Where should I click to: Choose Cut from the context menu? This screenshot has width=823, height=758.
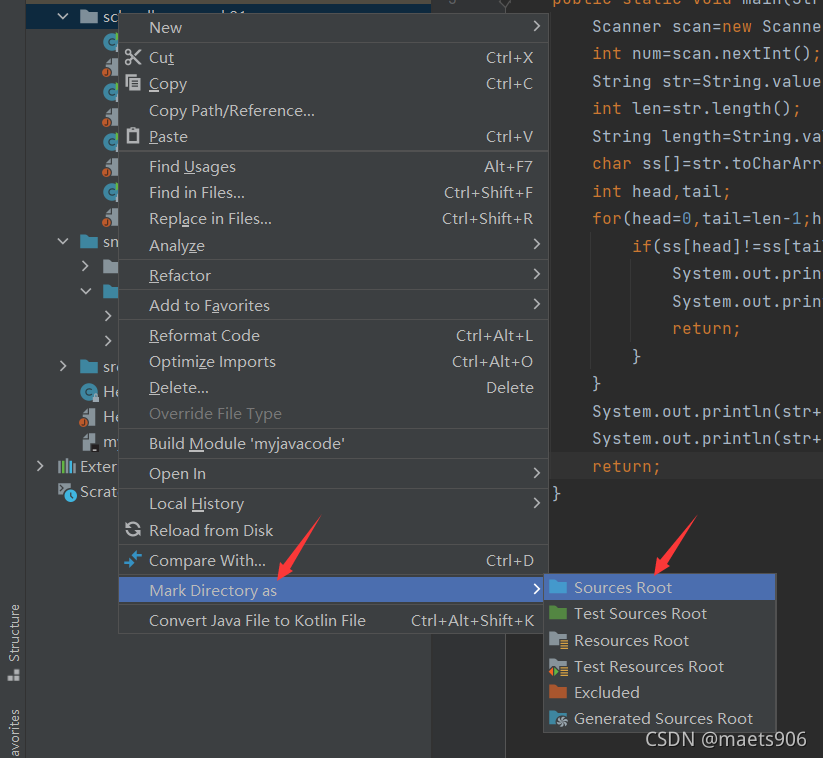(x=333, y=57)
